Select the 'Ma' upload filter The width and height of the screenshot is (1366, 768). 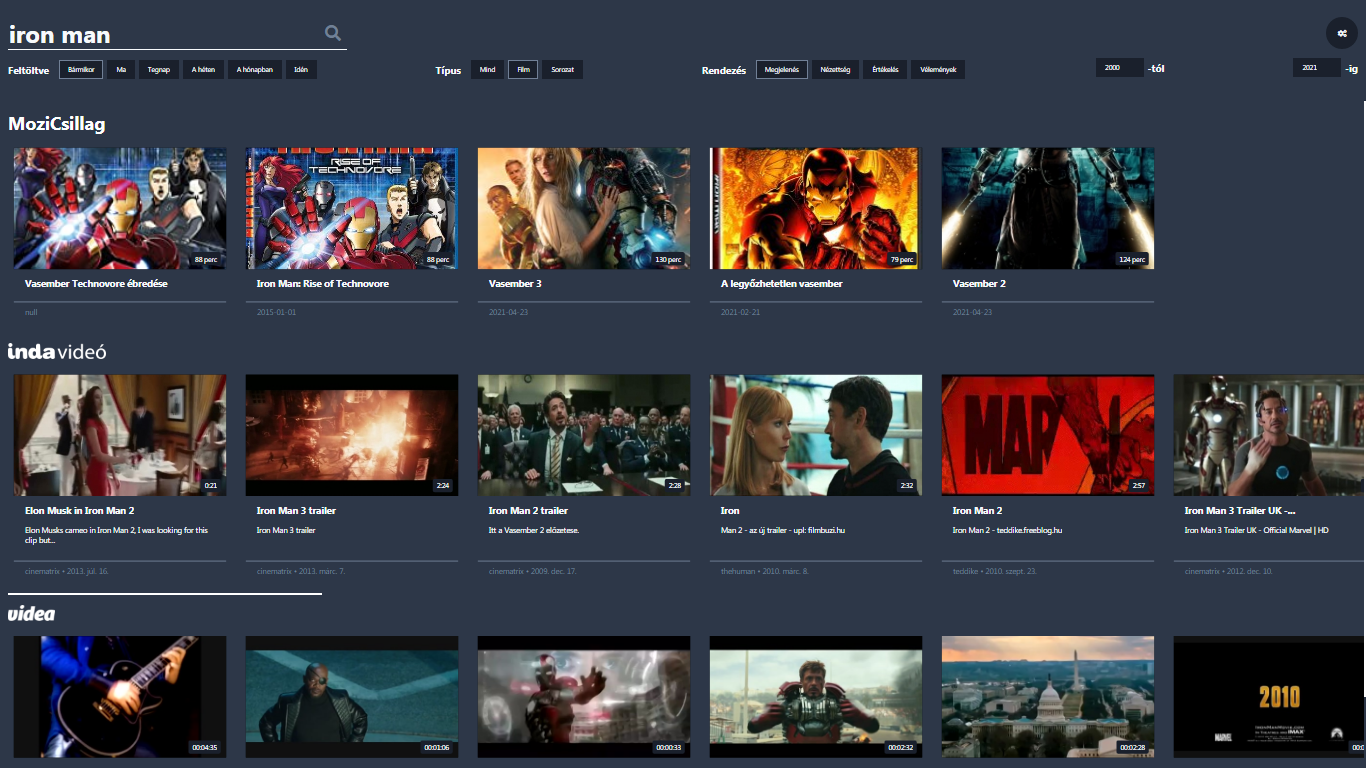coord(121,70)
